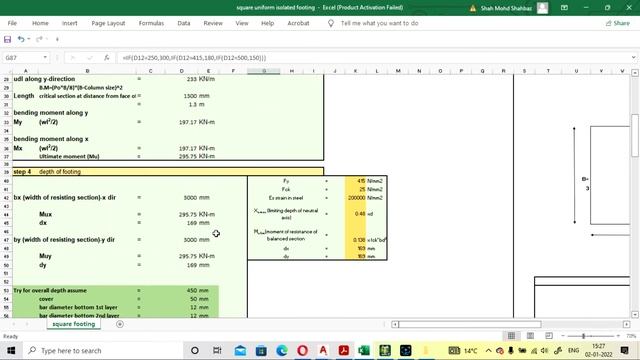Open the File menu
The width and height of the screenshot is (640, 360).
(x=12, y=23)
